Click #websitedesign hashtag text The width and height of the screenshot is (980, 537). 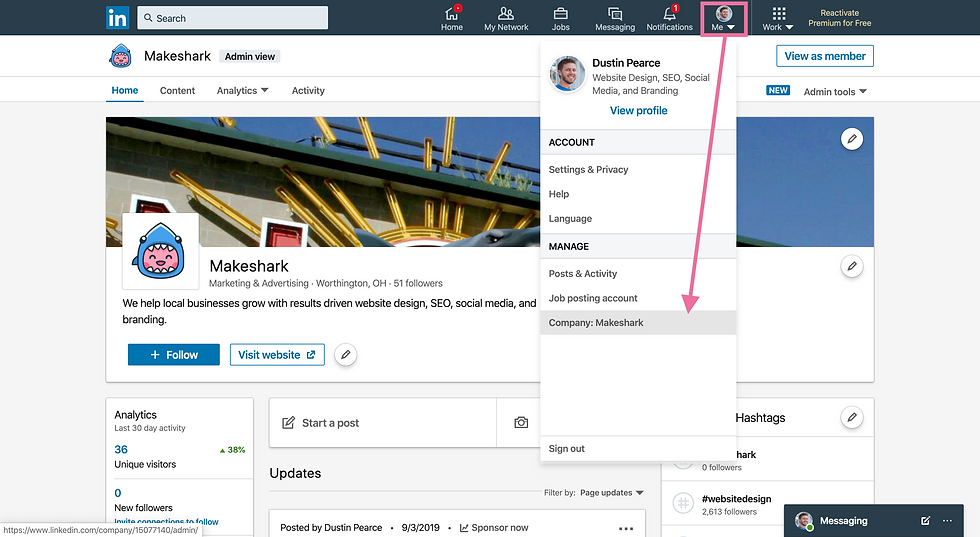point(736,499)
